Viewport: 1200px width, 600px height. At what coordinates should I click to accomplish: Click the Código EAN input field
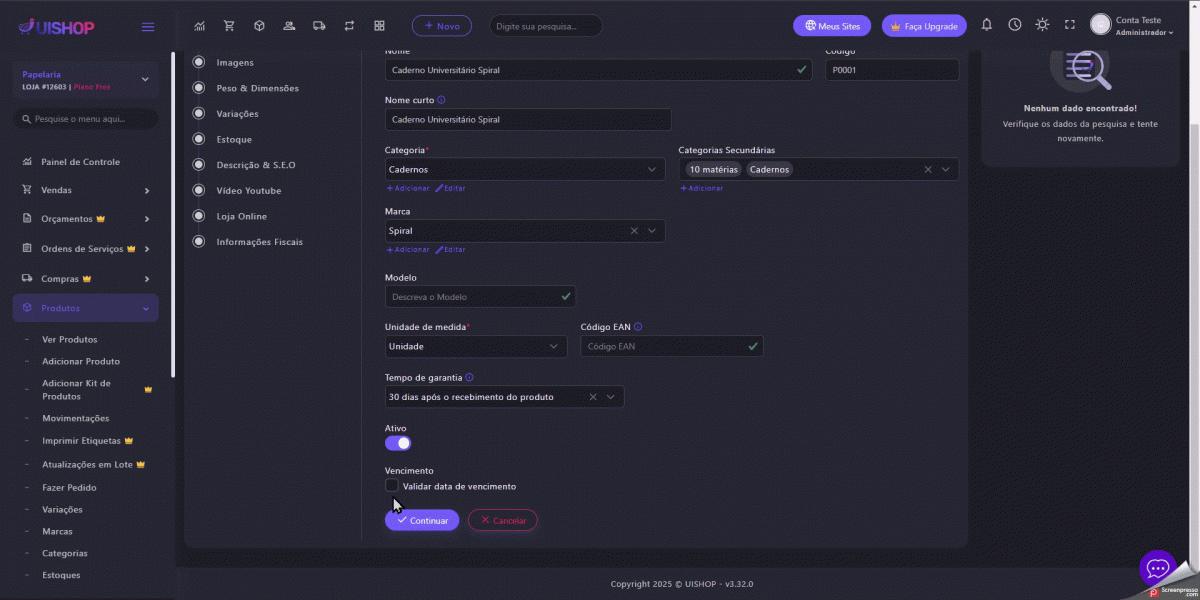(x=664, y=347)
